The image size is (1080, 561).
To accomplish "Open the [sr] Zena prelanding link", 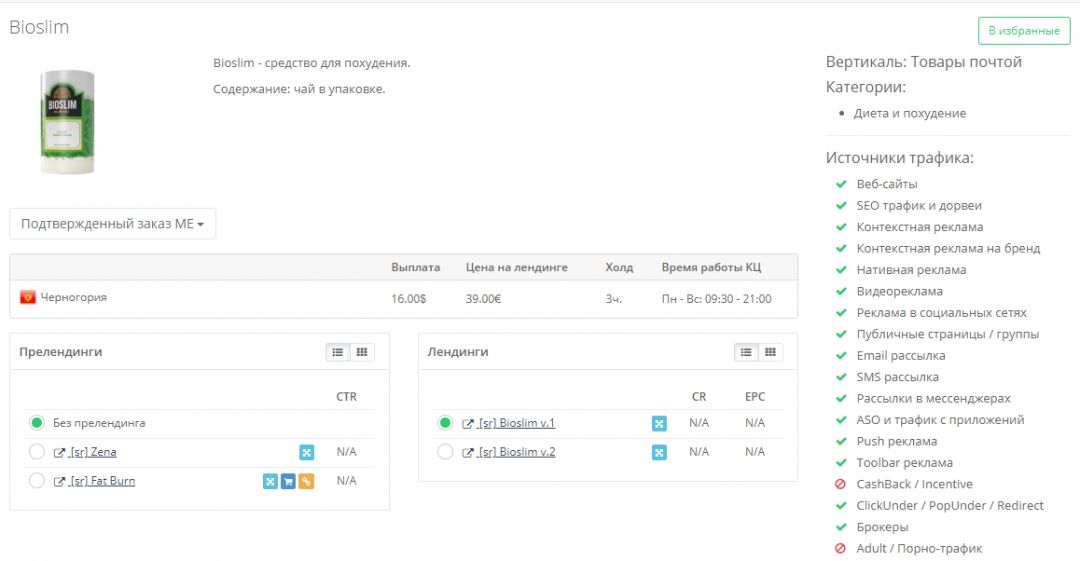I will point(93,452).
